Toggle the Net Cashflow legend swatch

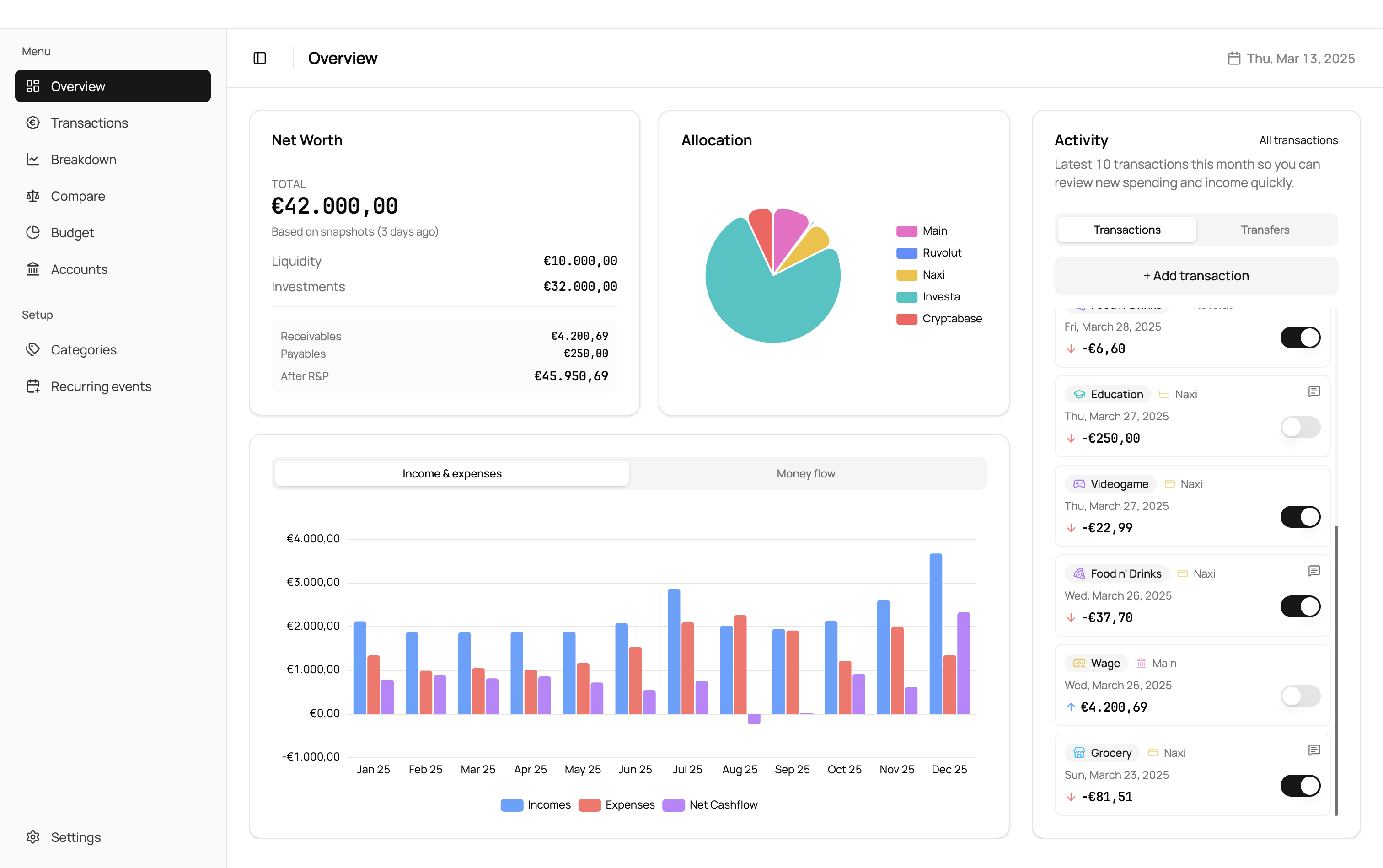[673, 805]
